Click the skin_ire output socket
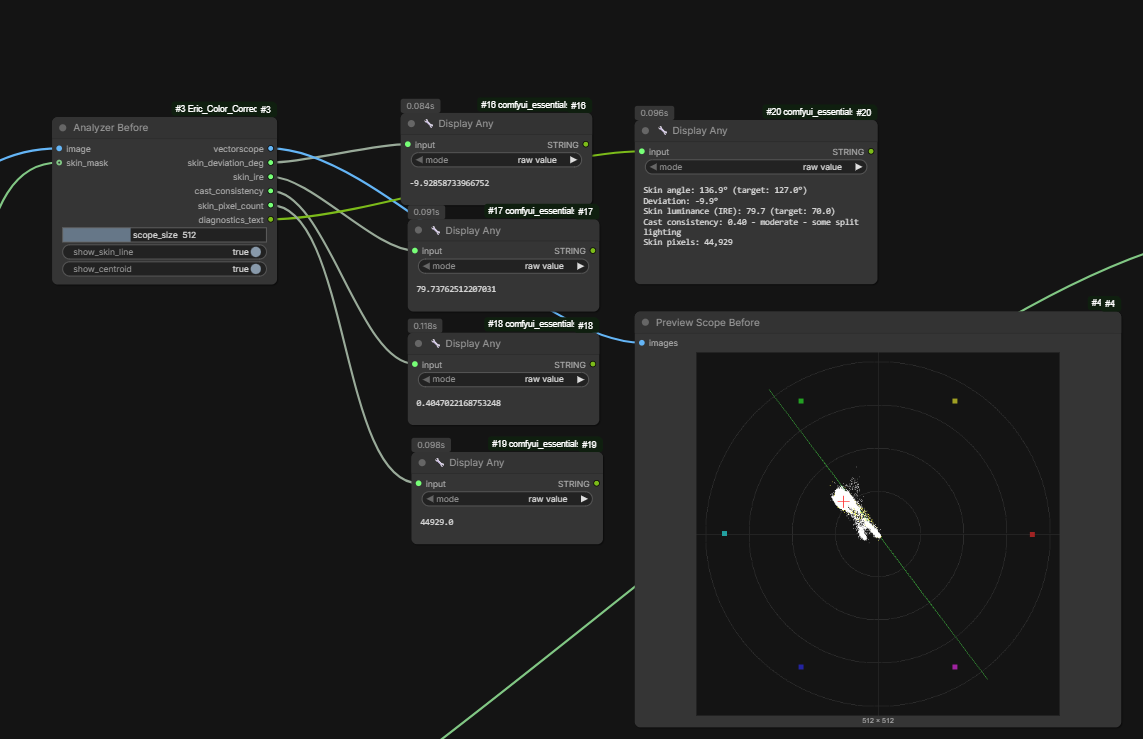Image resolution: width=1143 pixels, height=739 pixels. (270, 177)
